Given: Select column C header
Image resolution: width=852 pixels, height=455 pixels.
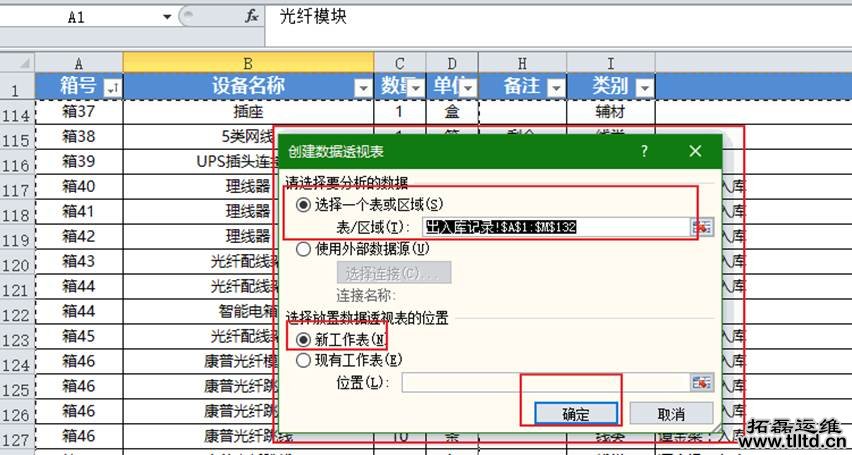Looking at the screenshot, I should click(400, 63).
